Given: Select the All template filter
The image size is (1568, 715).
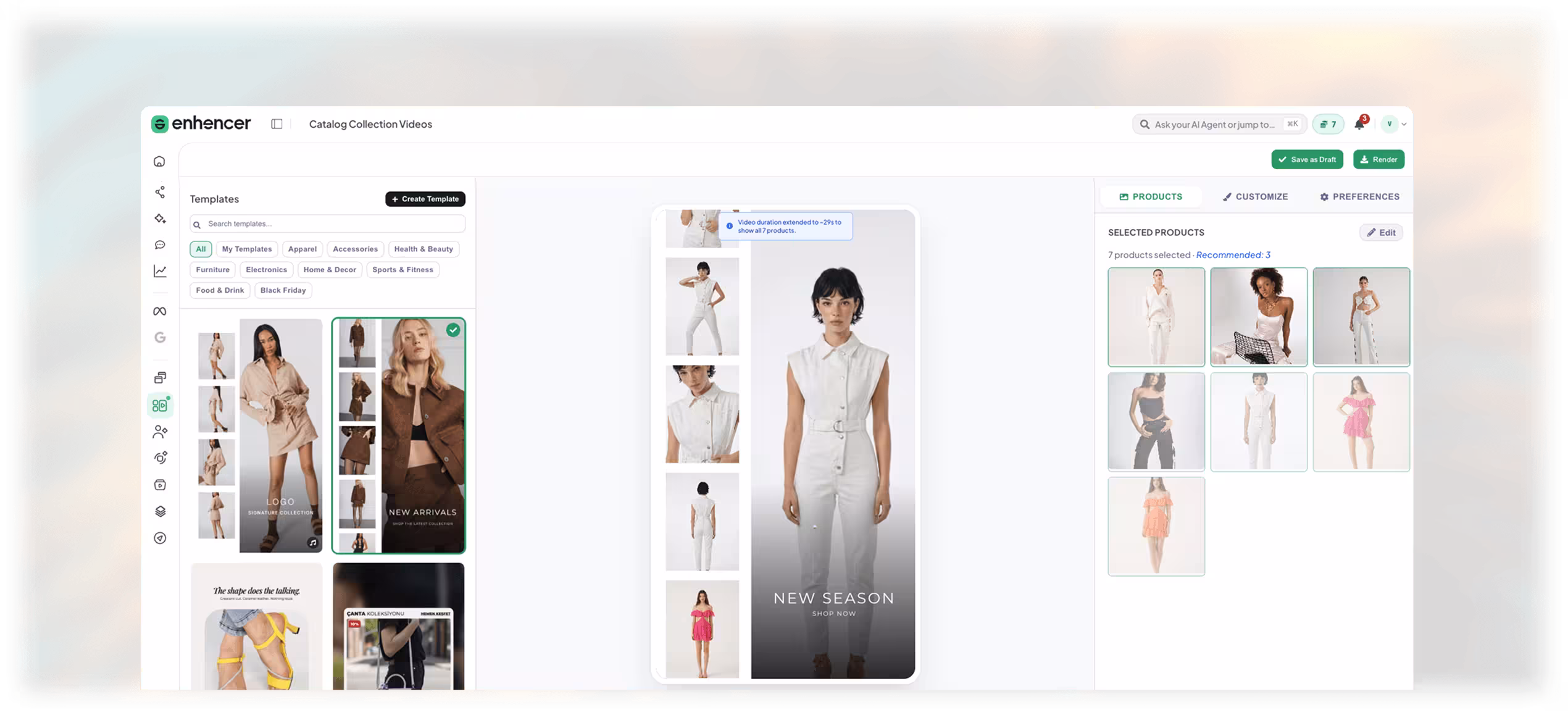Looking at the screenshot, I should pos(201,249).
